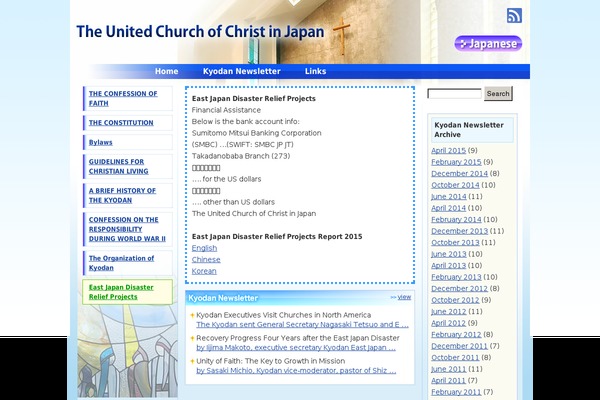Image resolution: width=600 pixels, height=400 pixels.
Task: Open the Links menu item
Action: tap(315, 71)
